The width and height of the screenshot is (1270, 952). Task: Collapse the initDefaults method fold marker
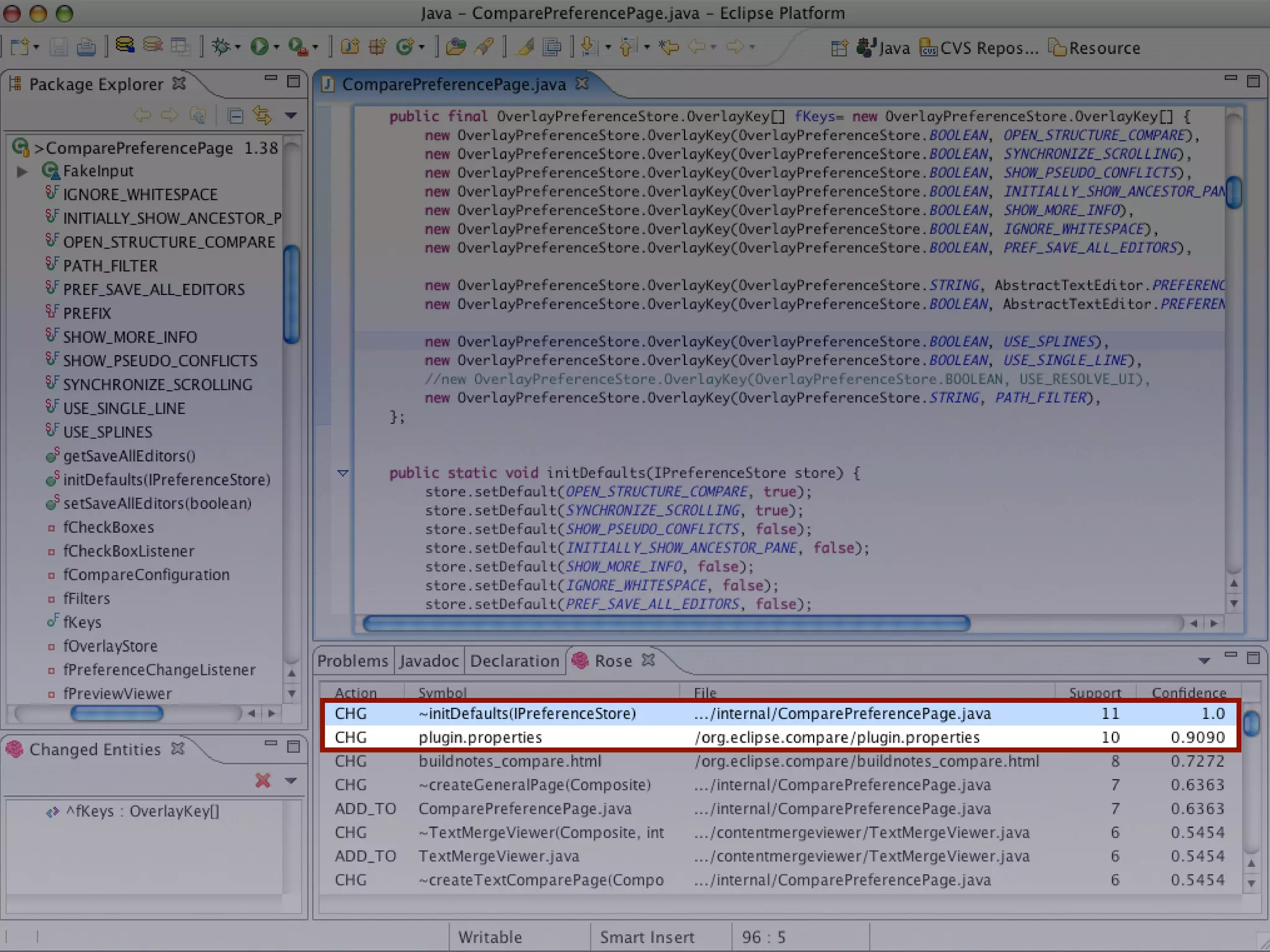click(x=342, y=474)
